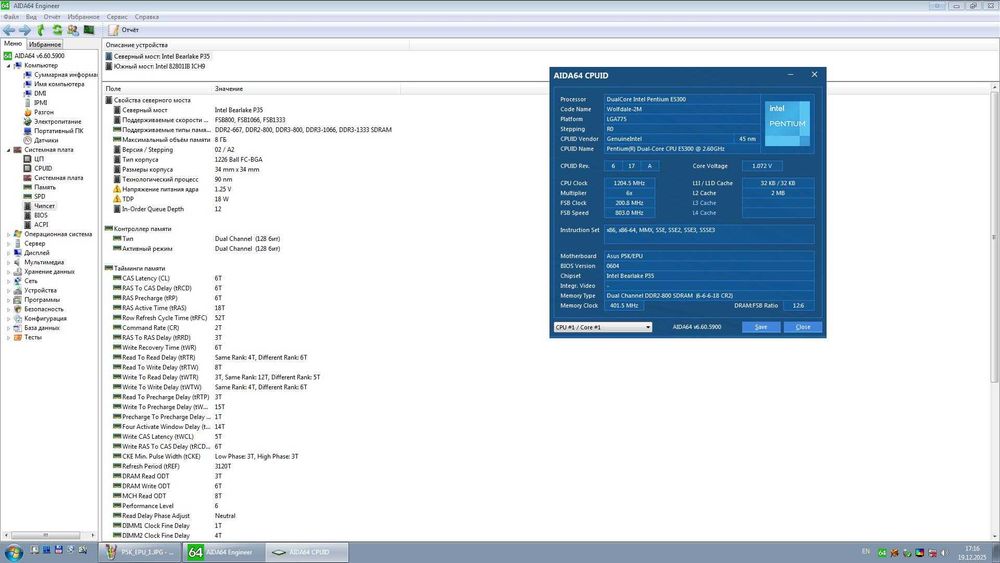The image size is (1000, 563).
Task: Open the Избранное menu in menu bar
Action: [x=84, y=17]
